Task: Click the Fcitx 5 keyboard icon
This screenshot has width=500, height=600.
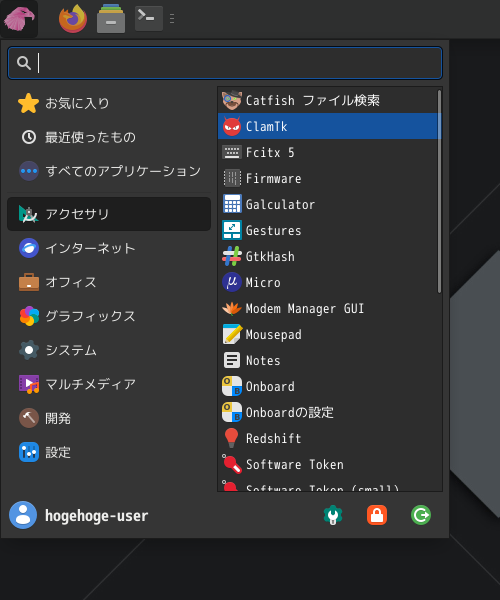Action: click(232, 152)
